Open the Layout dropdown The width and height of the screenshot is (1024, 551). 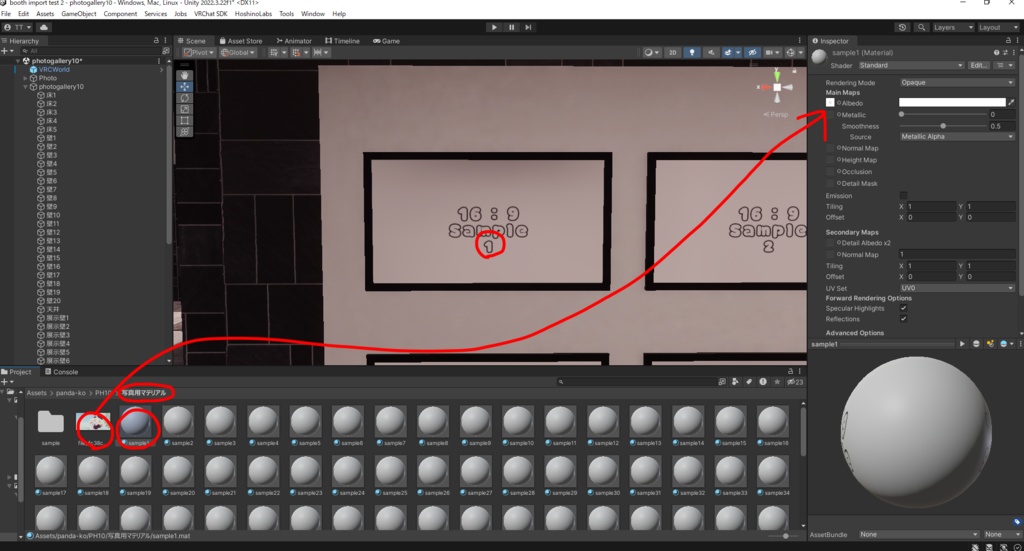998,27
